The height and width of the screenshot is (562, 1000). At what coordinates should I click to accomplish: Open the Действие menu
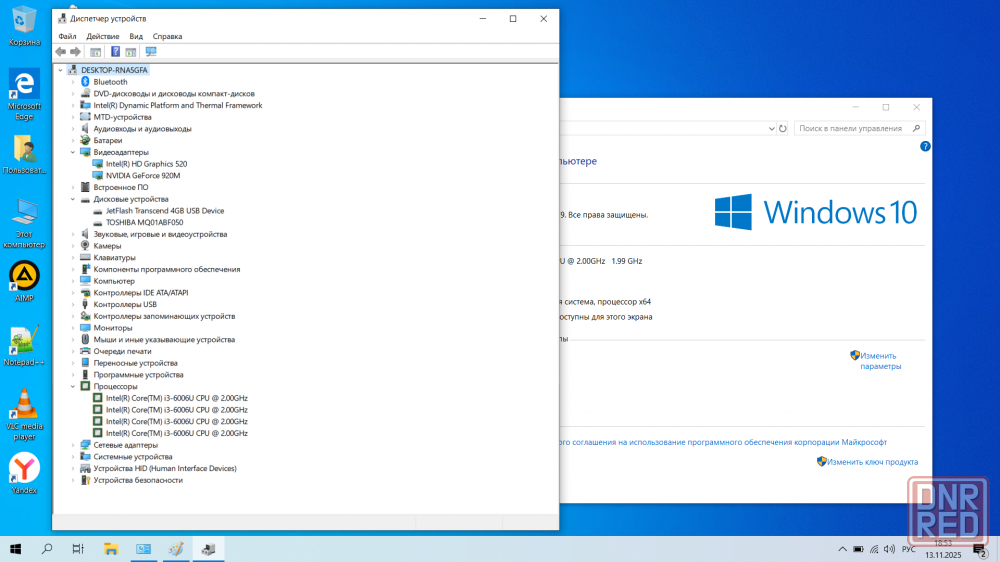point(103,36)
